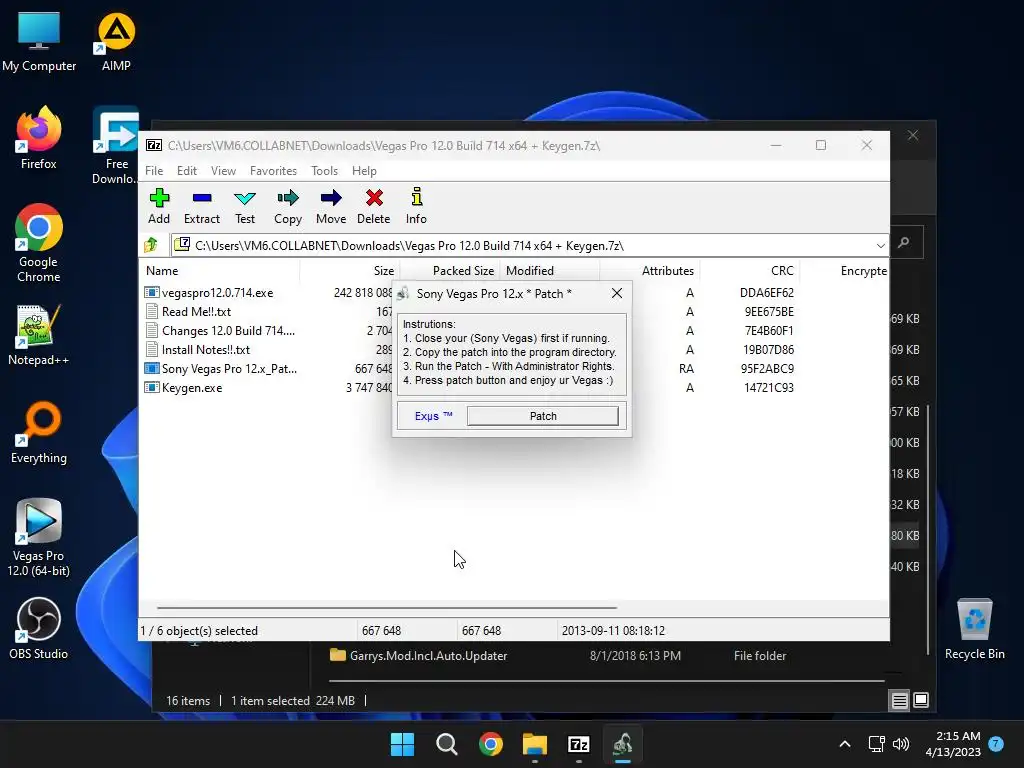Screen dimensions: 1024x768
Task: Switch to 7-Zip in the taskbar
Action: (x=579, y=744)
